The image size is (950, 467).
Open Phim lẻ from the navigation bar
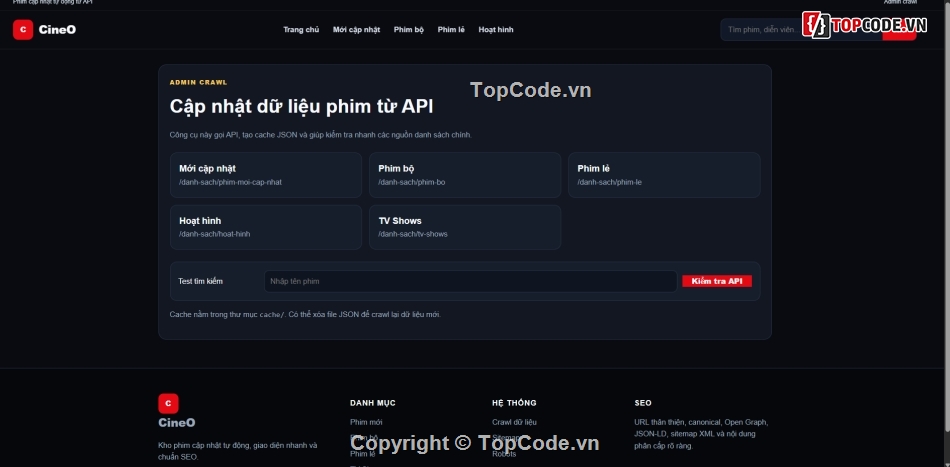(451, 30)
